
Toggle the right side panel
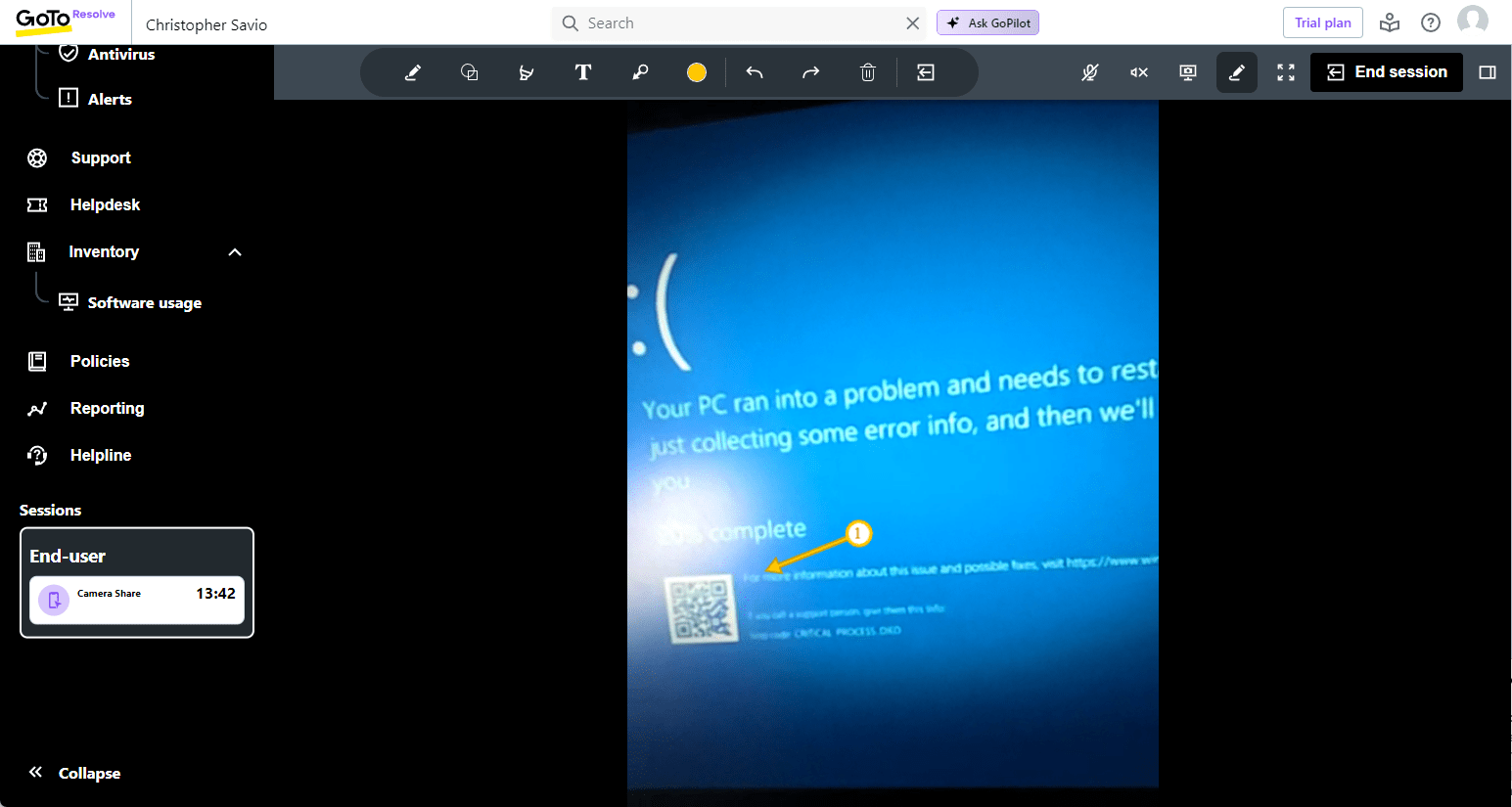[1488, 72]
